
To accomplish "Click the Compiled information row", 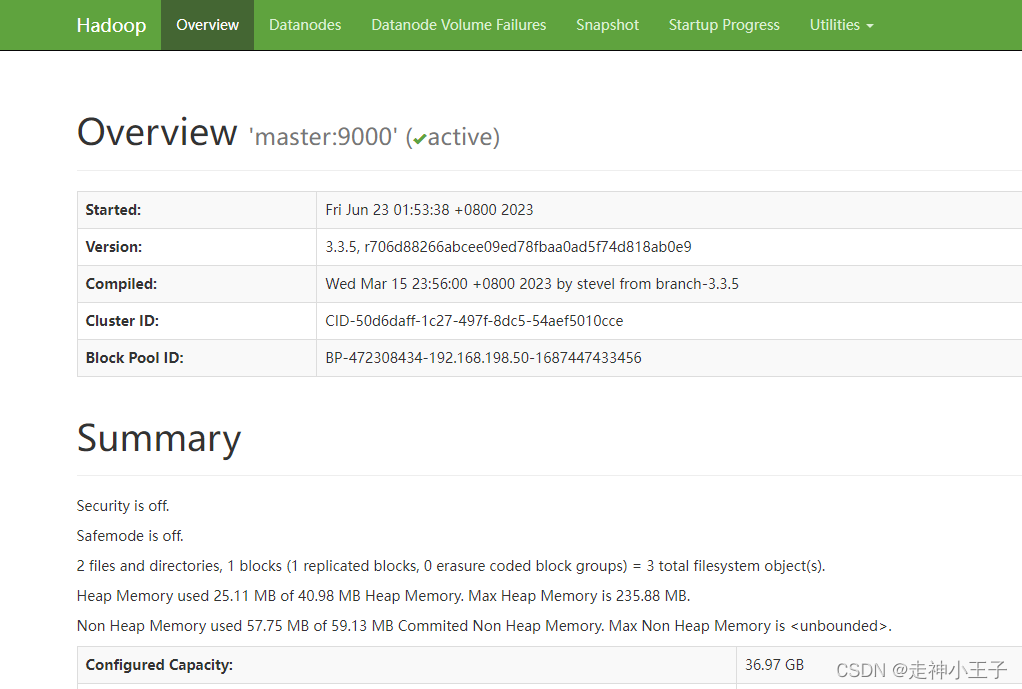I will [x=532, y=283].
